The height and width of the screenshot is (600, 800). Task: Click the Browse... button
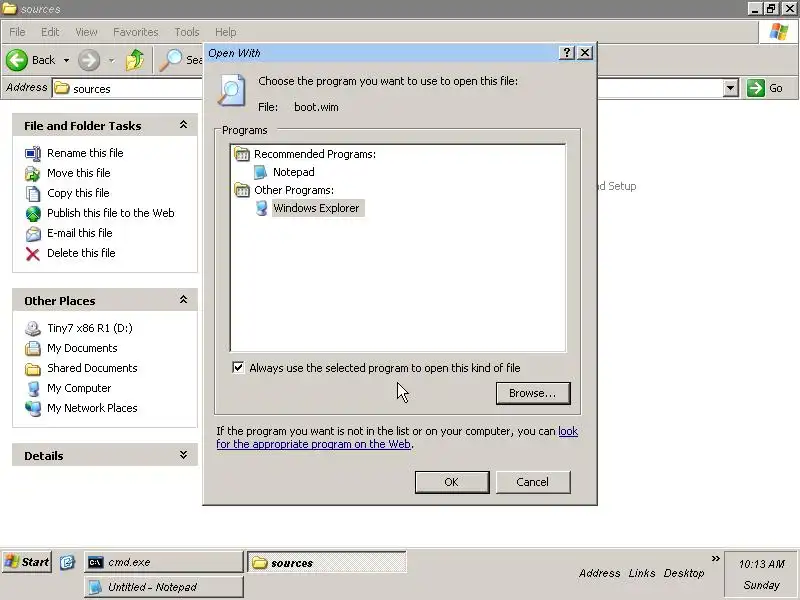pos(533,393)
